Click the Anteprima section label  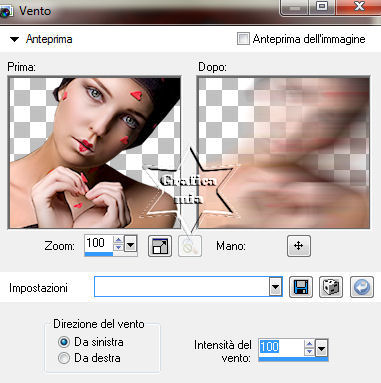click(49, 39)
